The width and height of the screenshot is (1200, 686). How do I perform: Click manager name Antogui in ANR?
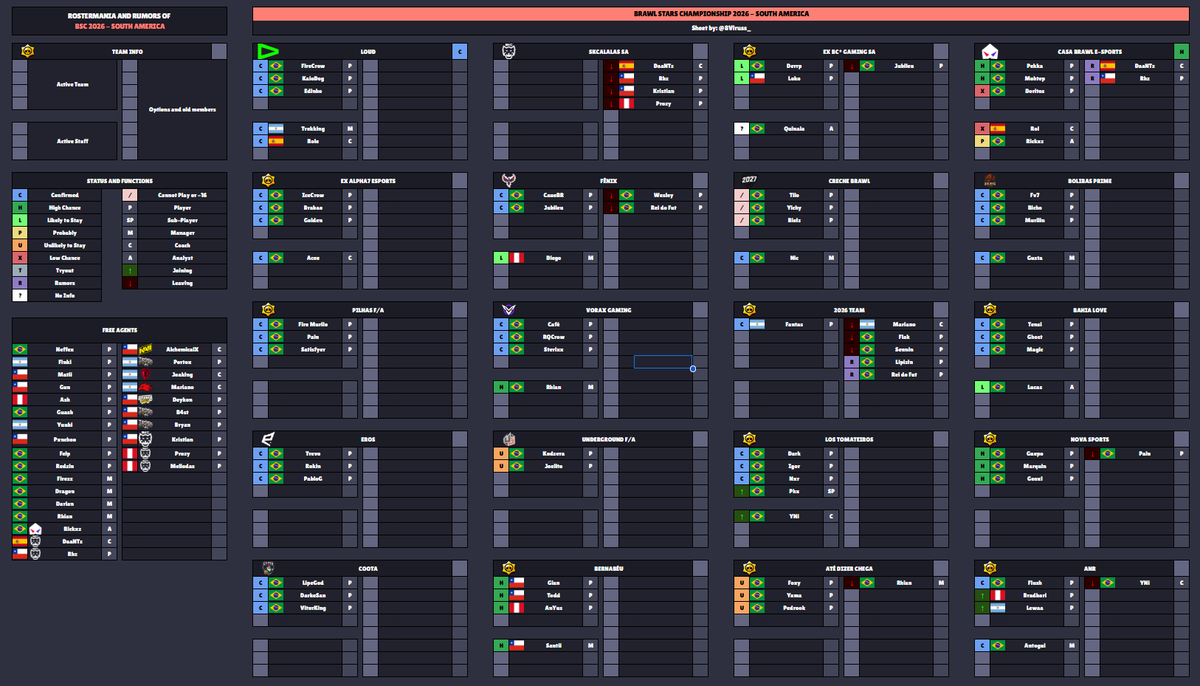click(x=1035, y=645)
